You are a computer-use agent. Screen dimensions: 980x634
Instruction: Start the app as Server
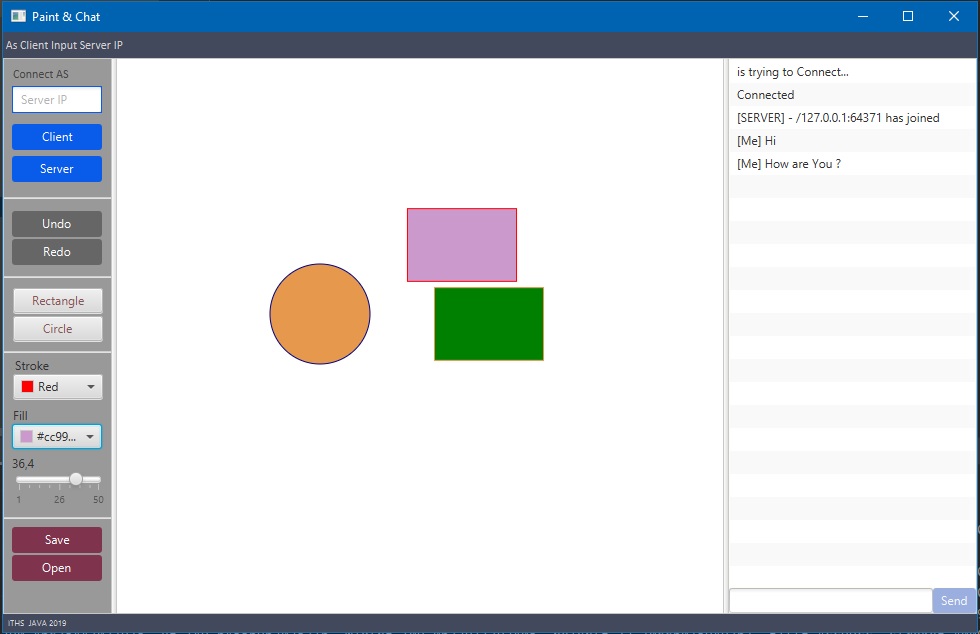57,169
